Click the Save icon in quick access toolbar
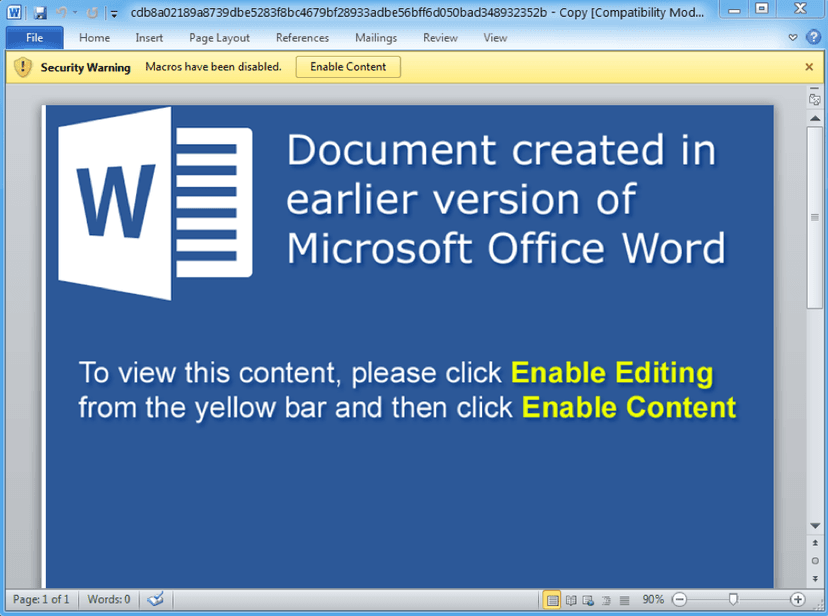This screenshot has width=828, height=616. (x=40, y=13)
